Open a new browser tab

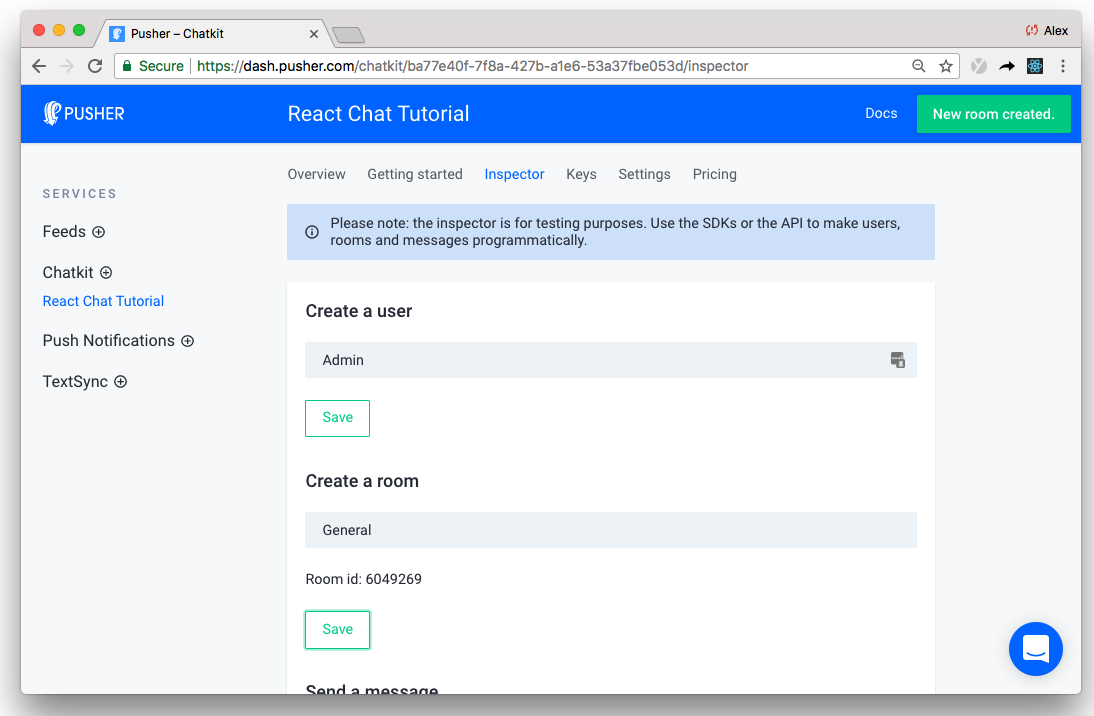[348, 35]
